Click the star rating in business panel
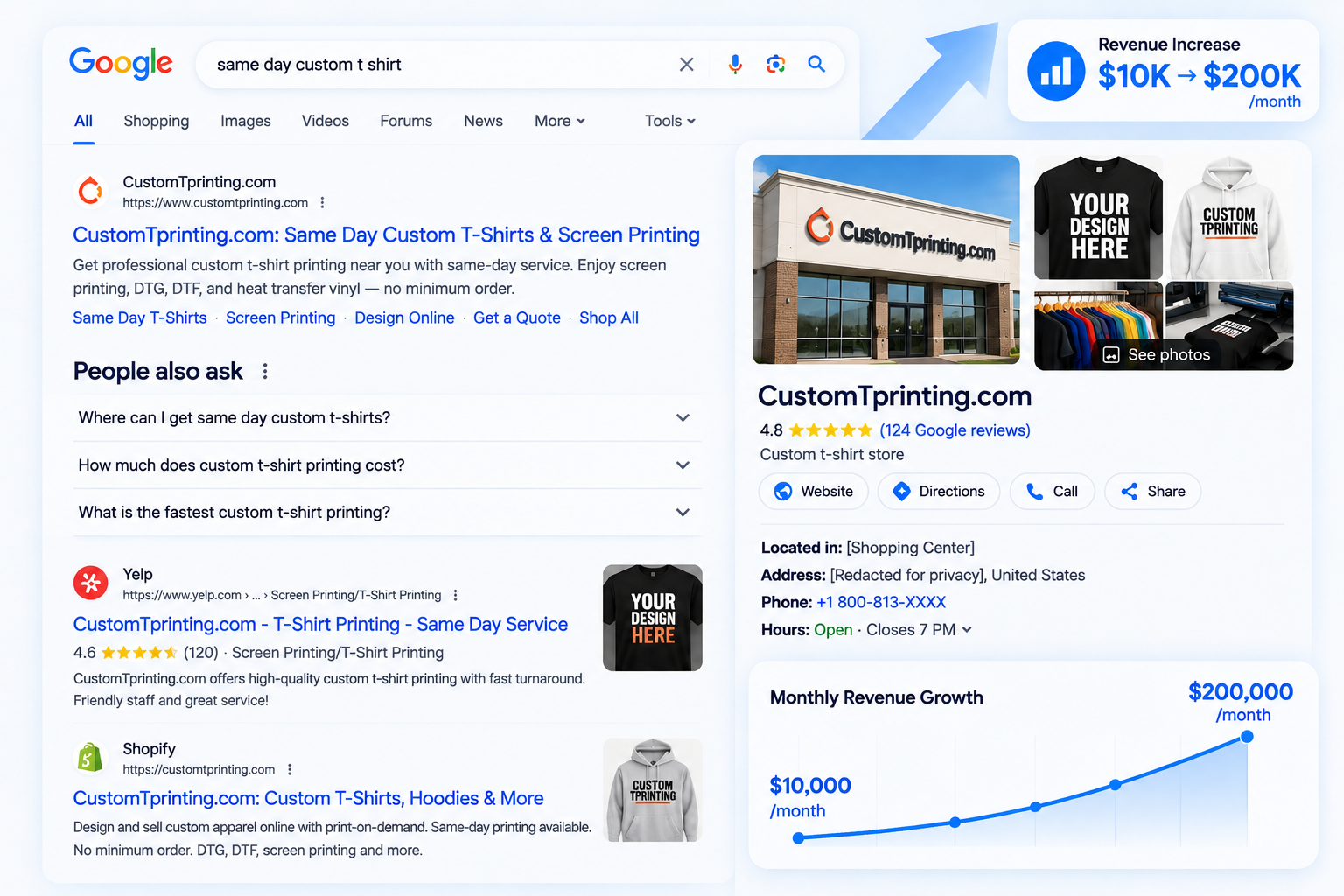The height and width of the screenshot is (896, 1344). (x=829, y=430)
